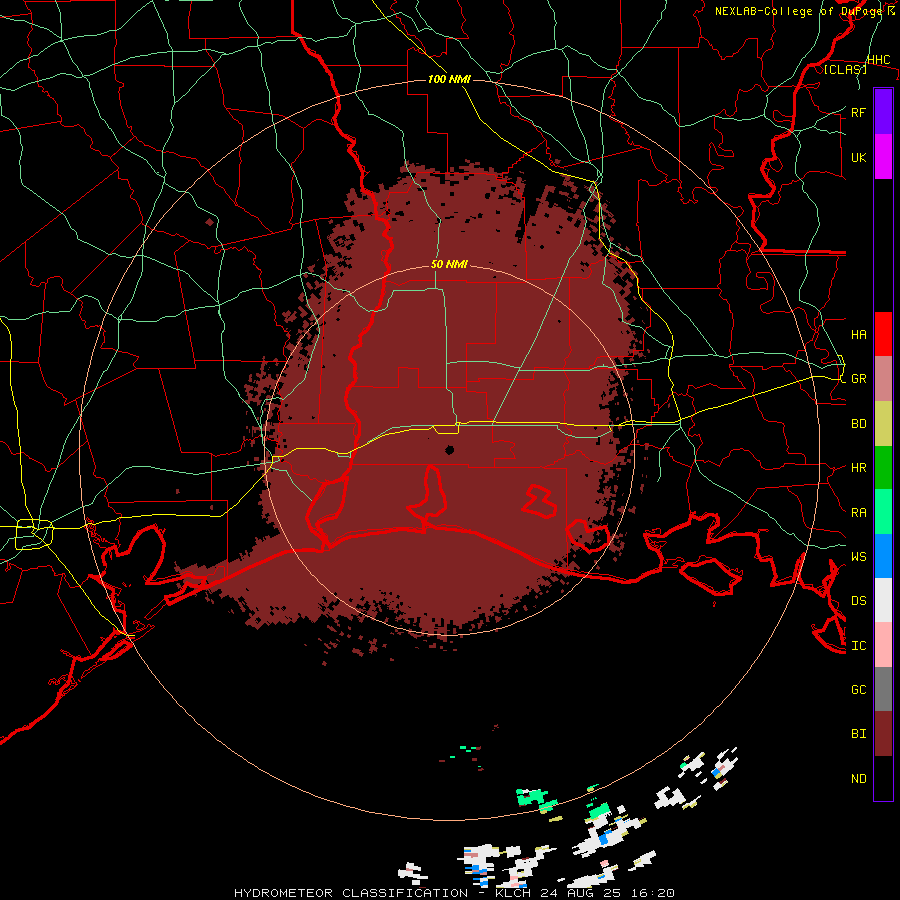The height and width of the screenshot is (900, 900).
Task: Click the dusty pink GR legend swatch
Action: (883, 379)
